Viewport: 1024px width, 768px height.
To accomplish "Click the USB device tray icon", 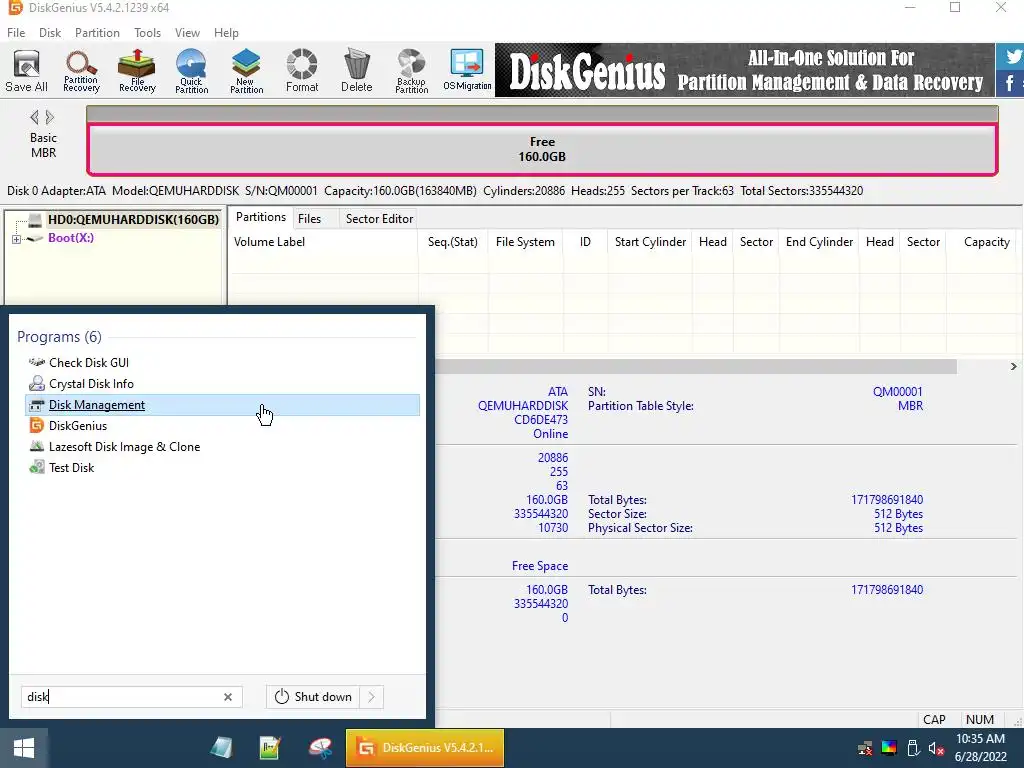I will coord(913,748).
